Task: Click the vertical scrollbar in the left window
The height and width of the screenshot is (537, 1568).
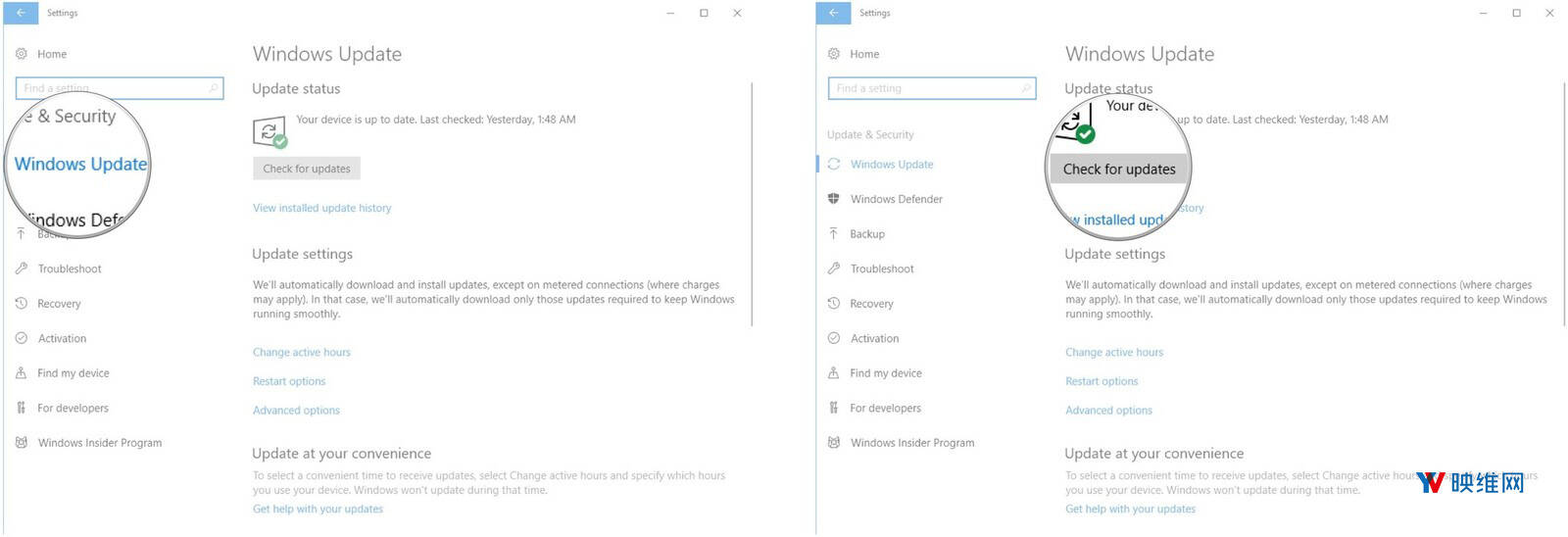Action: [752, 204]
